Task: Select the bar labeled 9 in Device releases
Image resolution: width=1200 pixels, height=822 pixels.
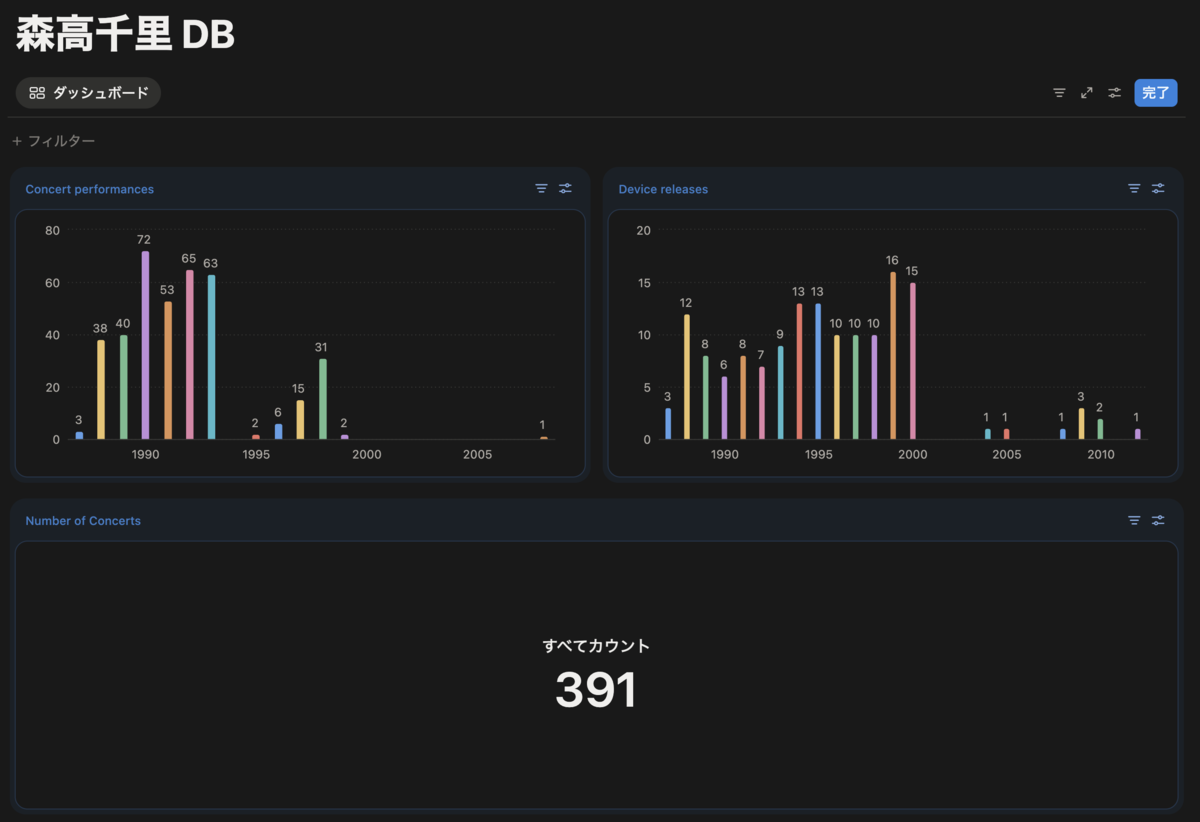Action: (x=780, y=393)
